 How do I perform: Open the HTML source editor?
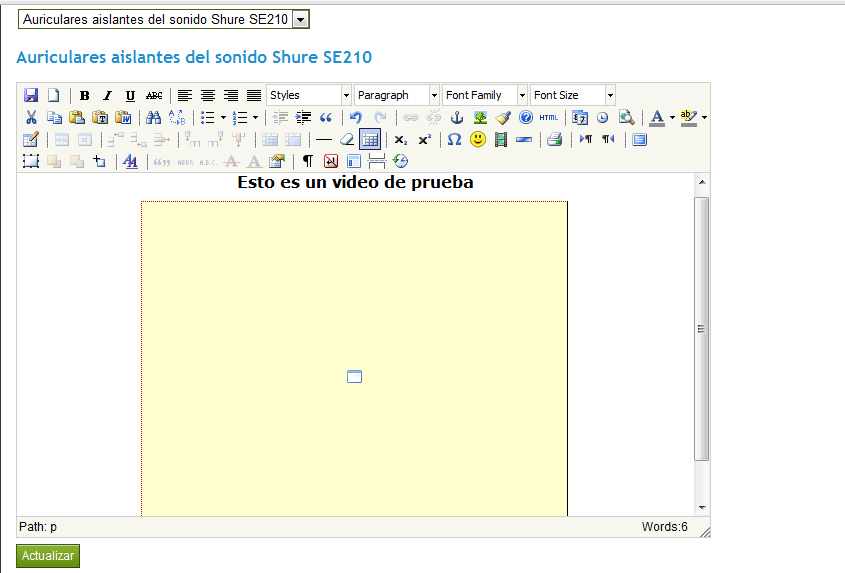tap(549, 118)
